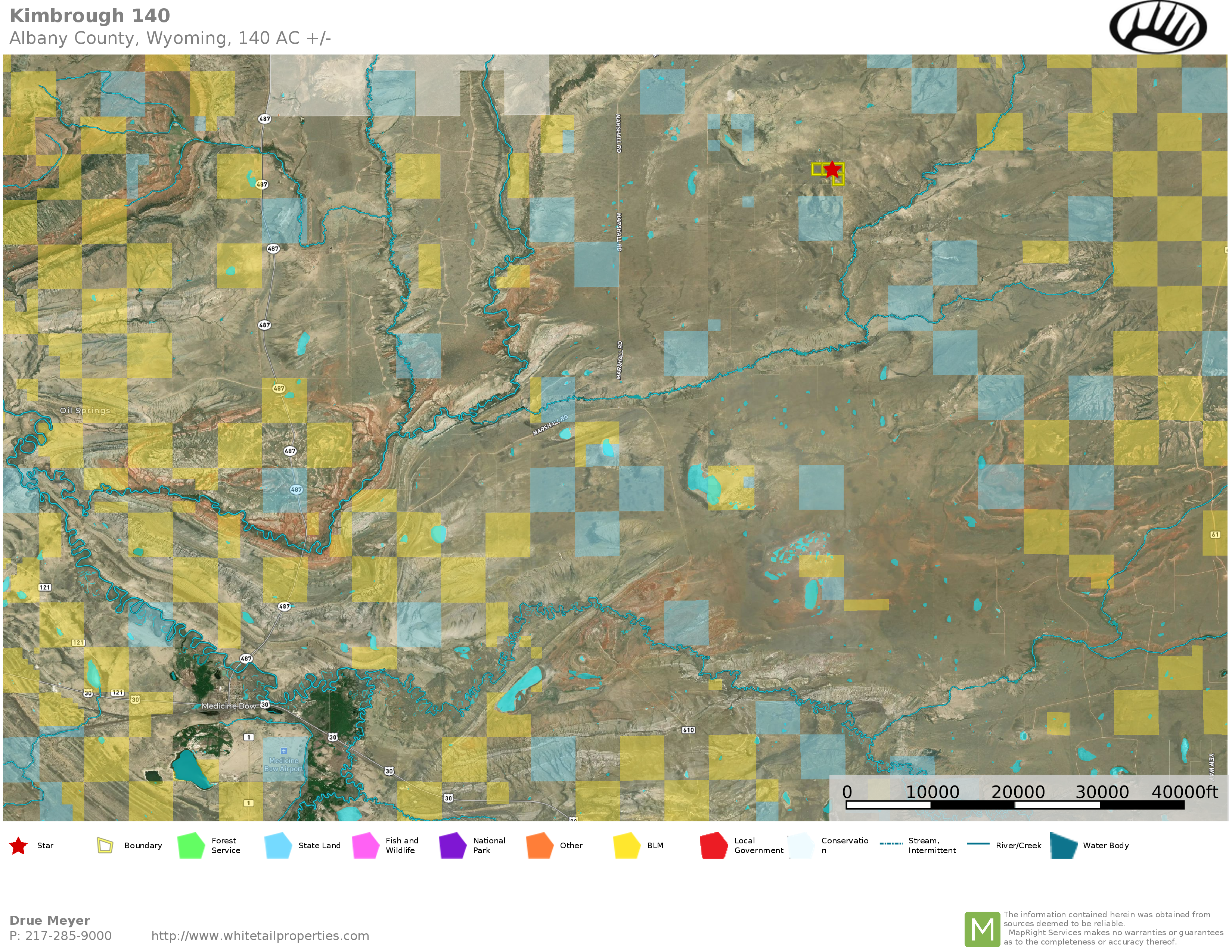The height and width of the screenshot is (952, 1232).
Task: Click the light blue State Land swatch
Action: tap(278, 845)
